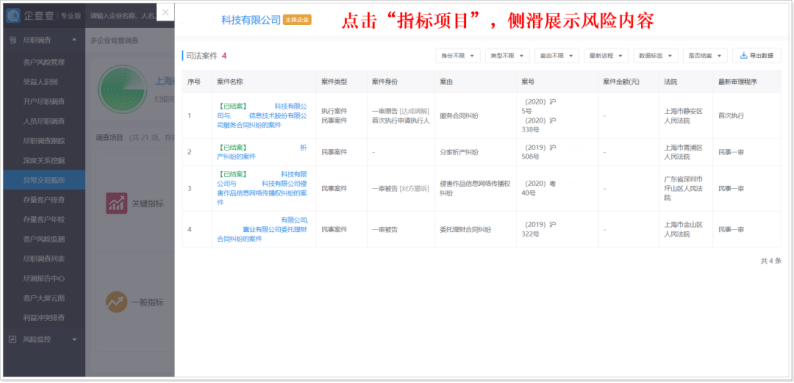The image size is (794, 383).
Task: Open case 4 委托理财合同纠纷的案件 link
Action: click(262, 229)
